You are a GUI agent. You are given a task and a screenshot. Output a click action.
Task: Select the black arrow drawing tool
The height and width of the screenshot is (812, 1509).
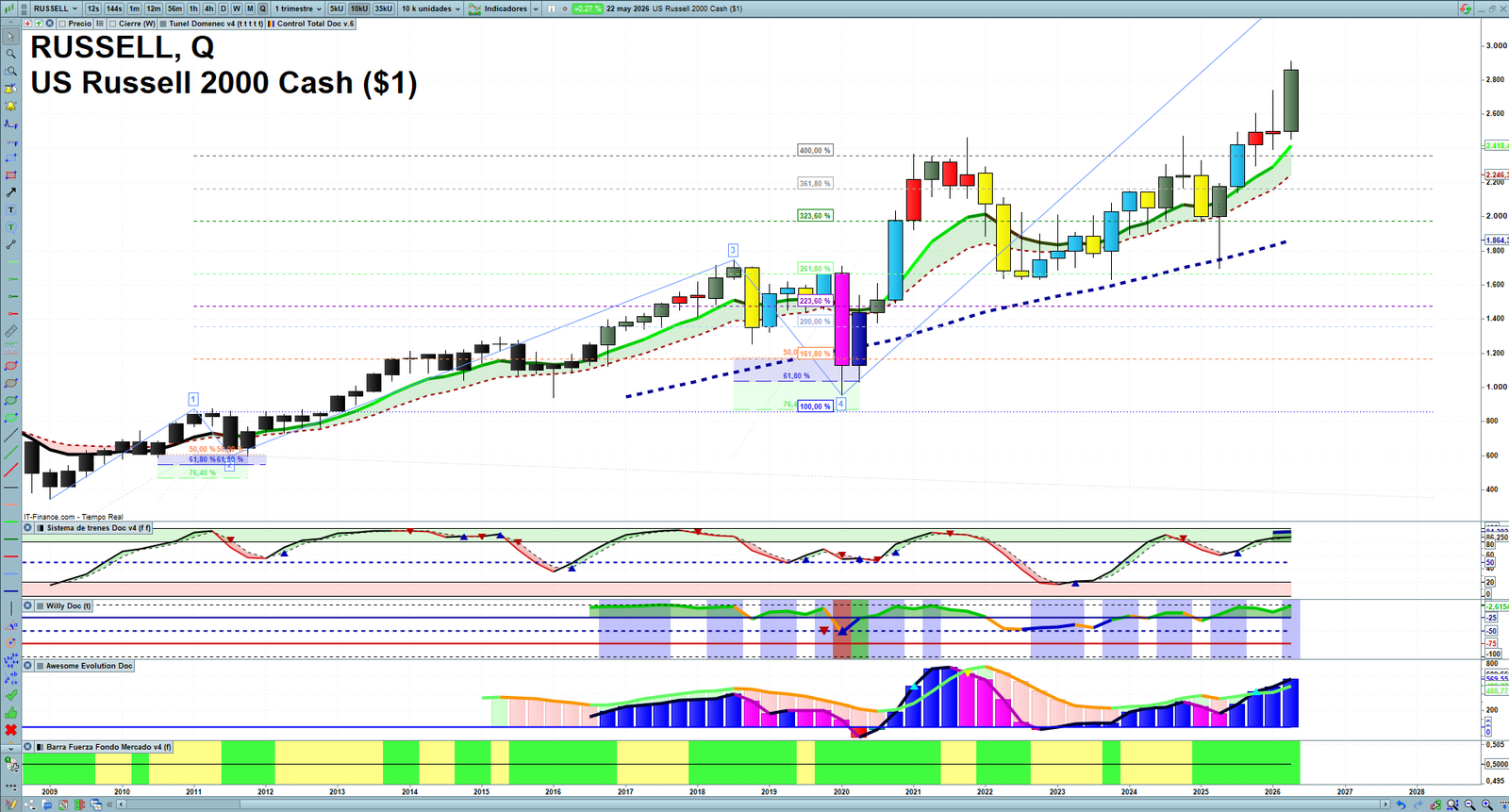coord(10,192)
